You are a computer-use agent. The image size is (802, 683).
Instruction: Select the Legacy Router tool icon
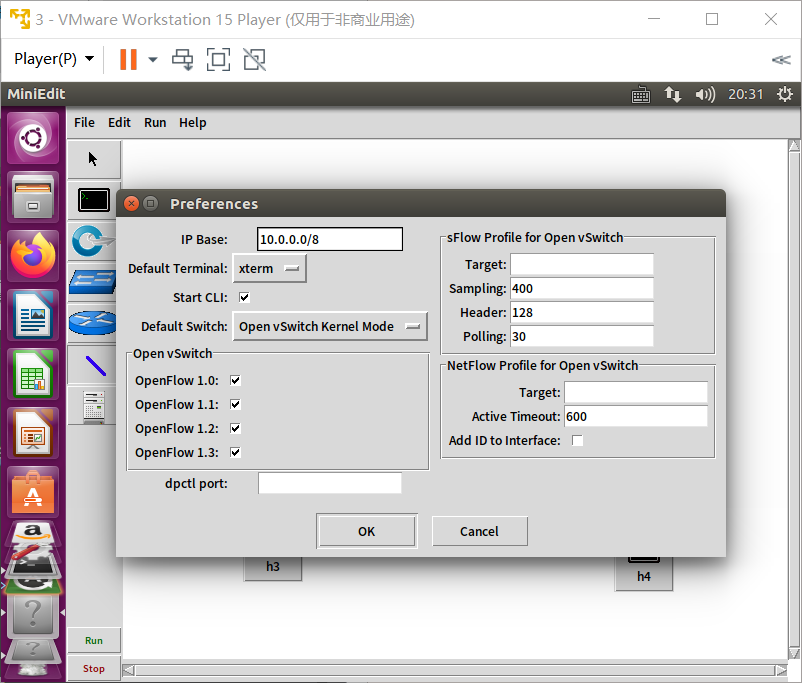click(93, 323)
